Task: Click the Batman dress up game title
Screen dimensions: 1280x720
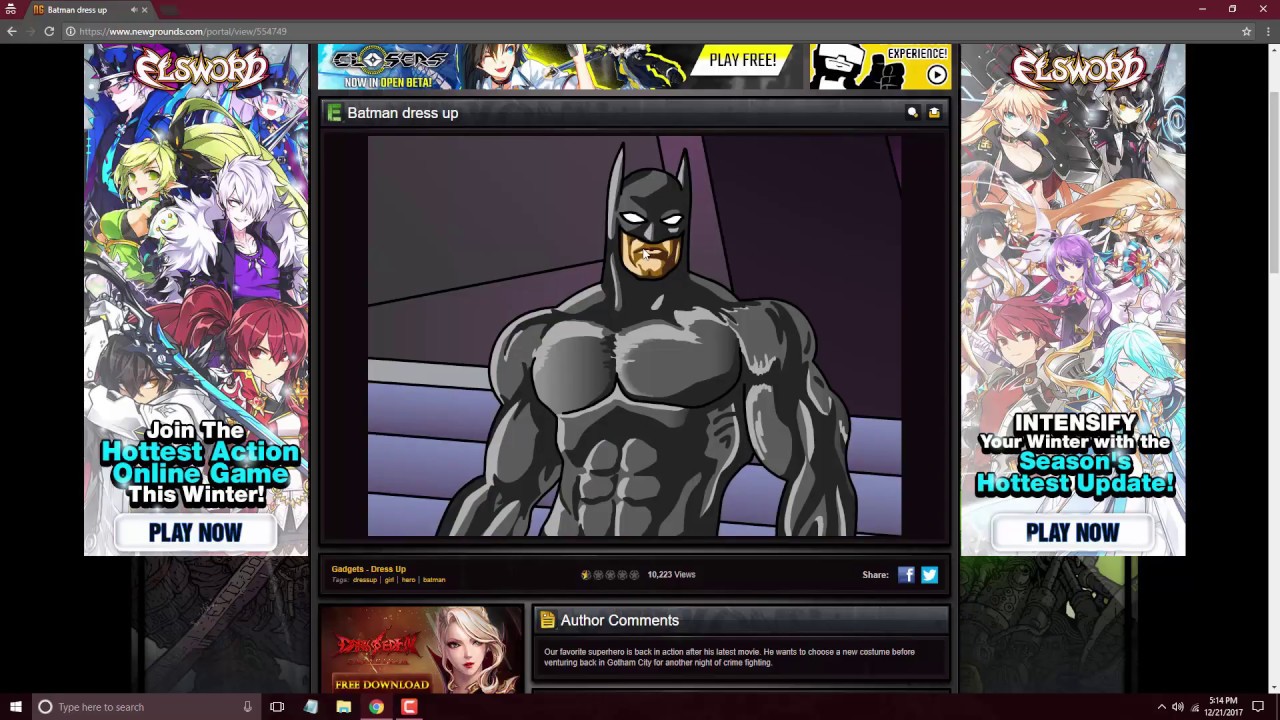Action: point(403,113)
